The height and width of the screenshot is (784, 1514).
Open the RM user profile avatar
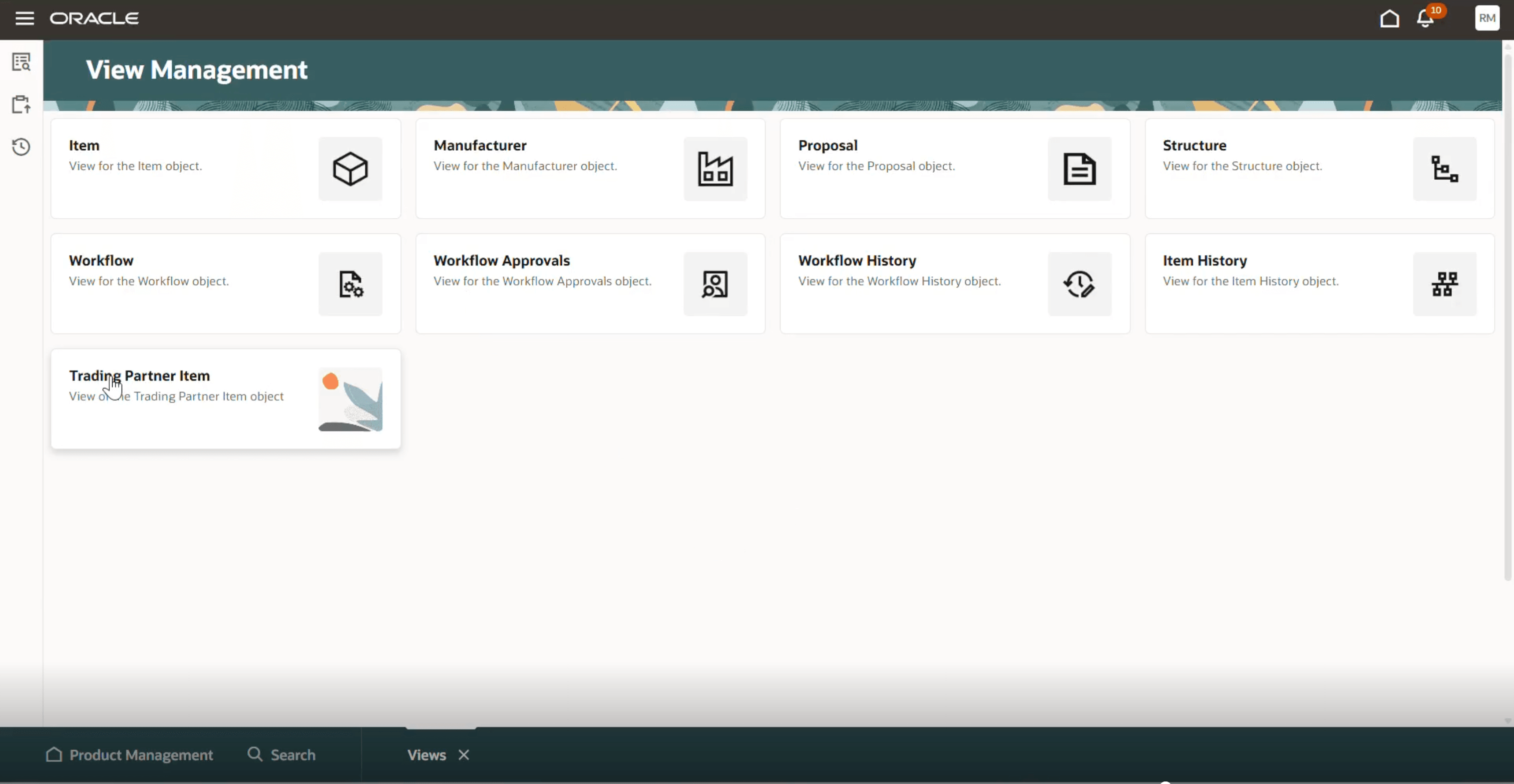point(1486,18)
